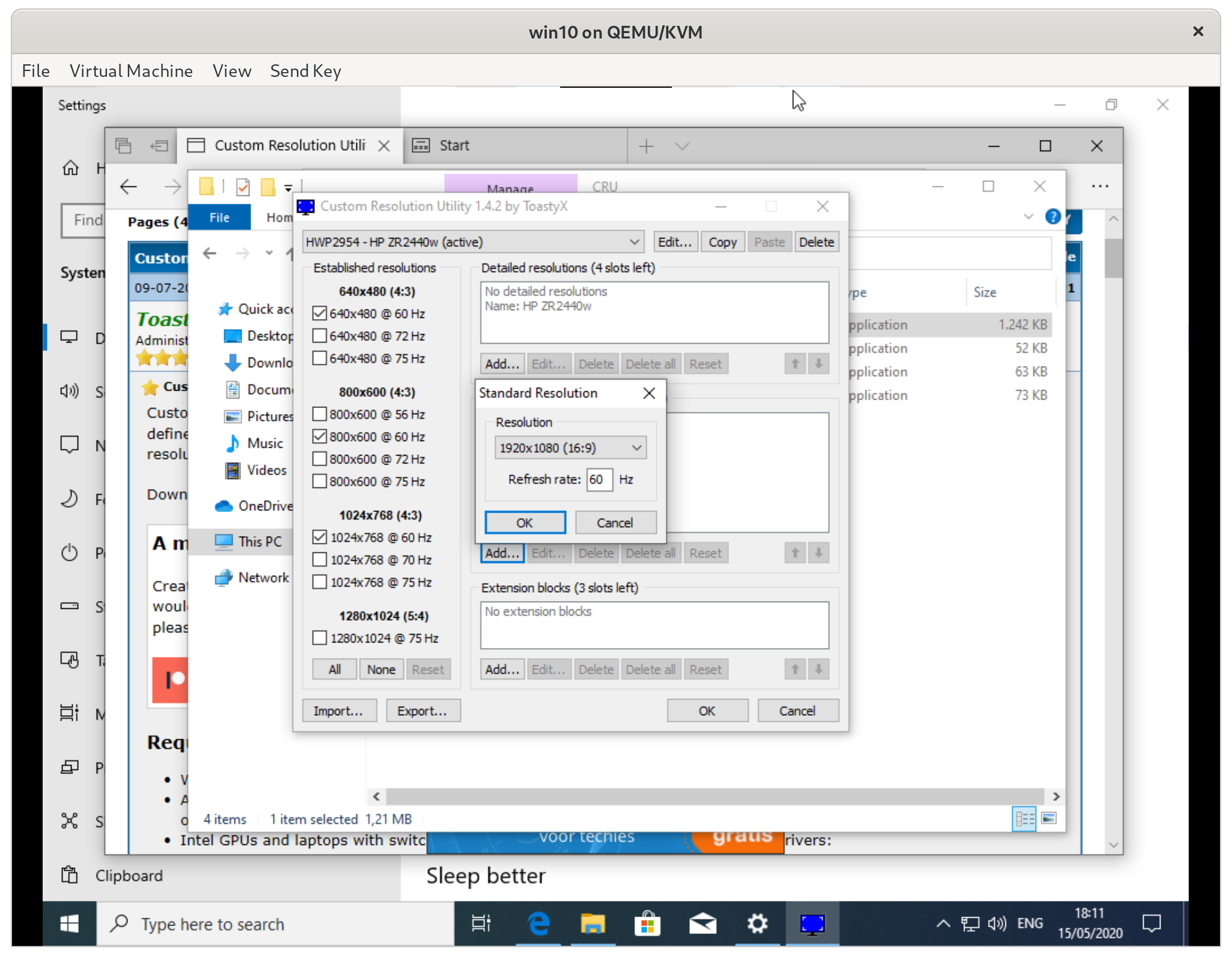Open the Virtual Machine menu
Image resolution: width=1232 pixels, height=958 pixels.
point(131,71)
